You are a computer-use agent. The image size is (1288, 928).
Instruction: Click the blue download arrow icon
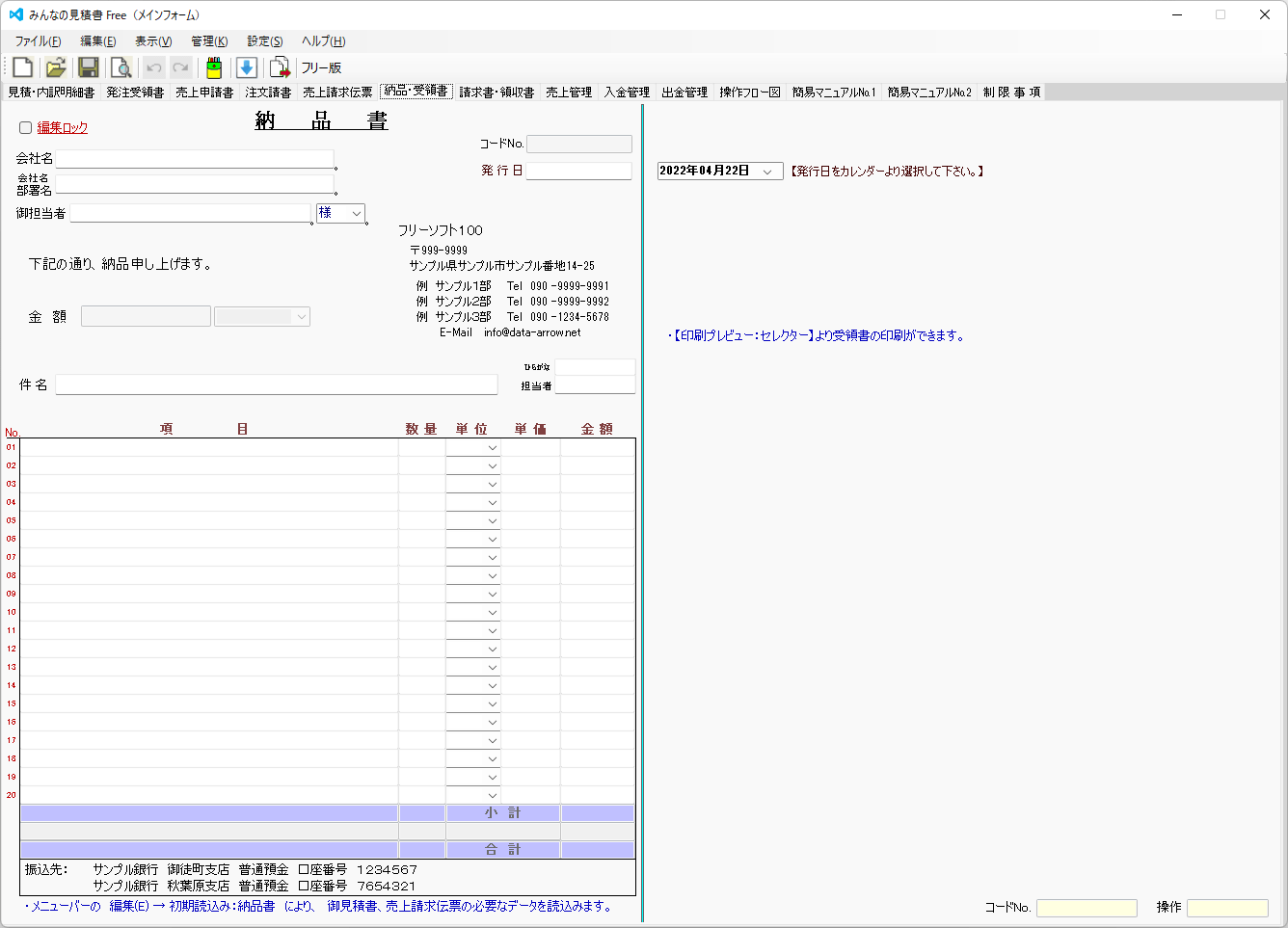(248, 66)
